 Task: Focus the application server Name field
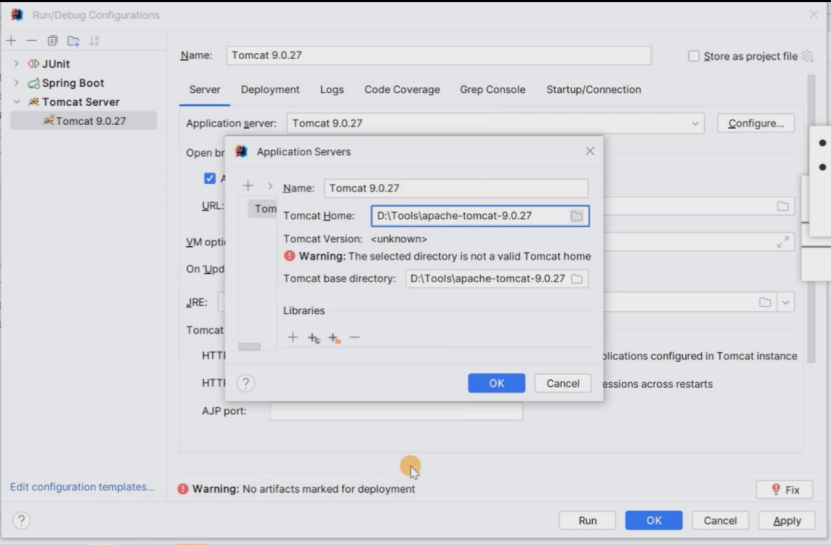click(456, 188)
